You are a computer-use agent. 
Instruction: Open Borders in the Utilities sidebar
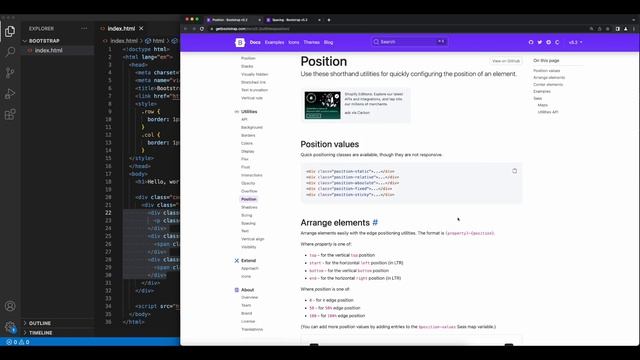[x=248, y=135]
